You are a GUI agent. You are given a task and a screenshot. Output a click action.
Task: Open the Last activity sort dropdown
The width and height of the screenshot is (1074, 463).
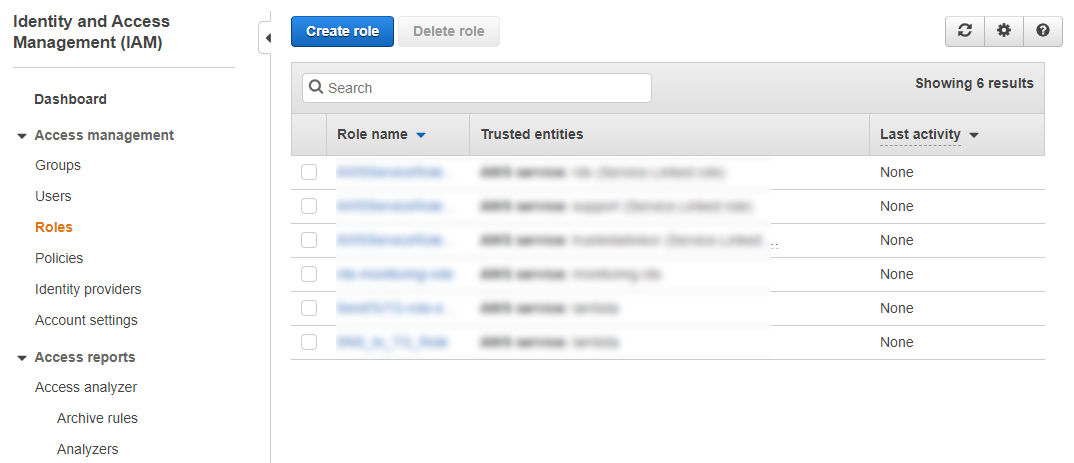coord(973,135)
